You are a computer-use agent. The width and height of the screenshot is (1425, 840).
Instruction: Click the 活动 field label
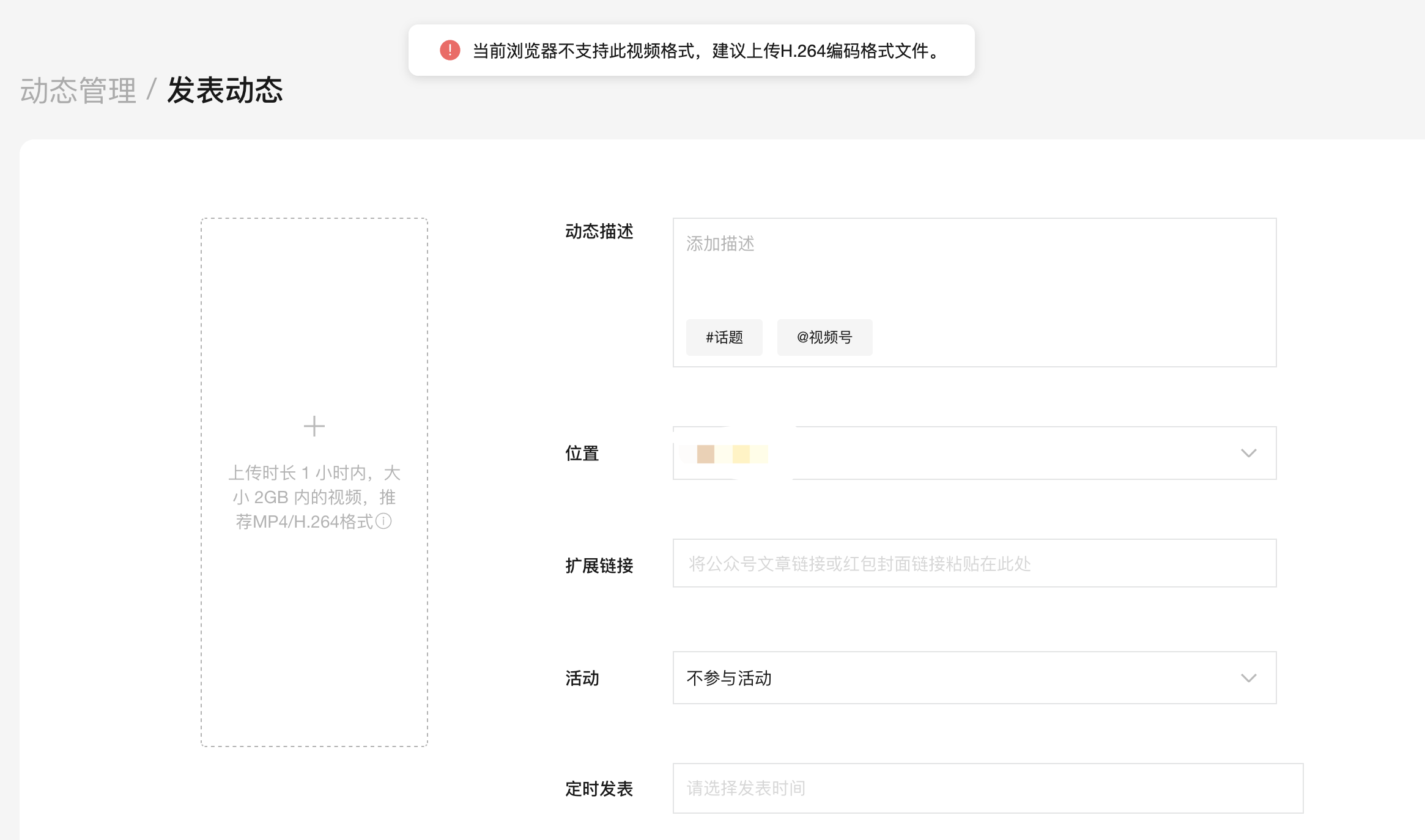pyautogui.click(x=582, y=679)
